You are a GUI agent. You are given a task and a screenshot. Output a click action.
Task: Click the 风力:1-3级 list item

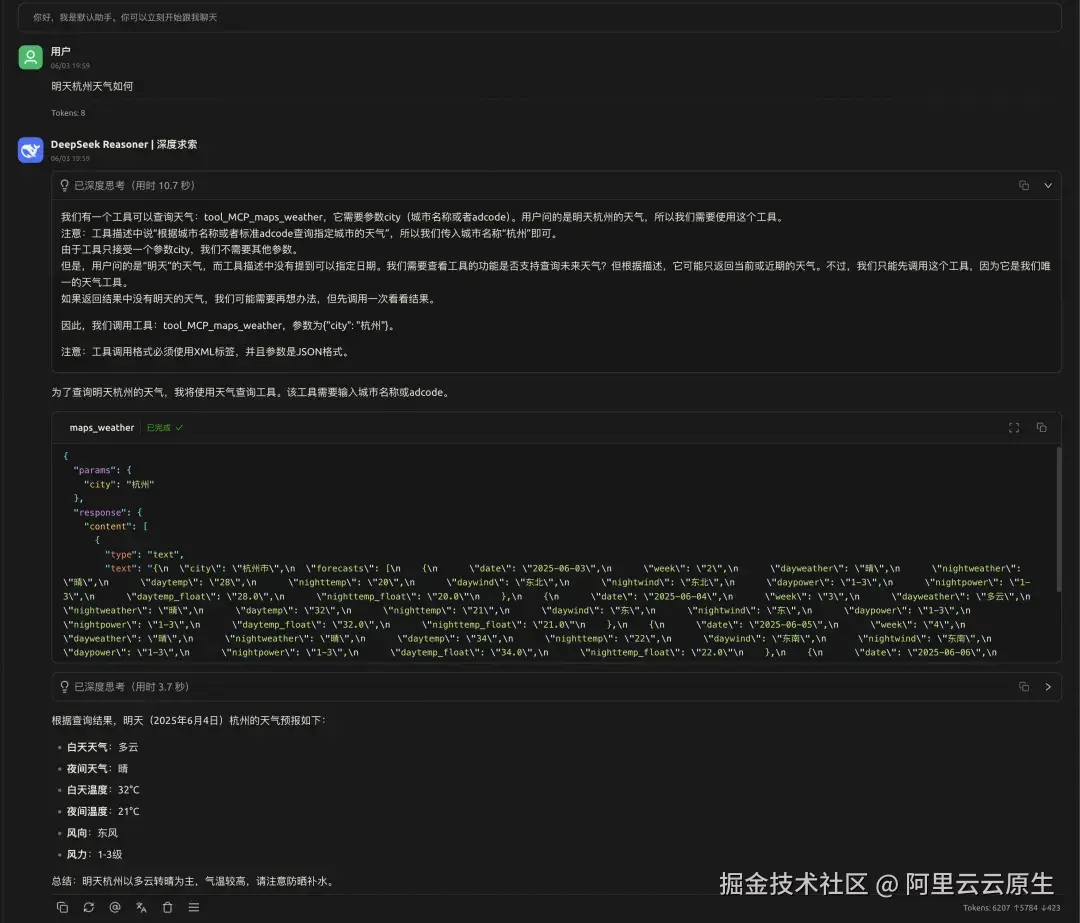coord(94,854)
